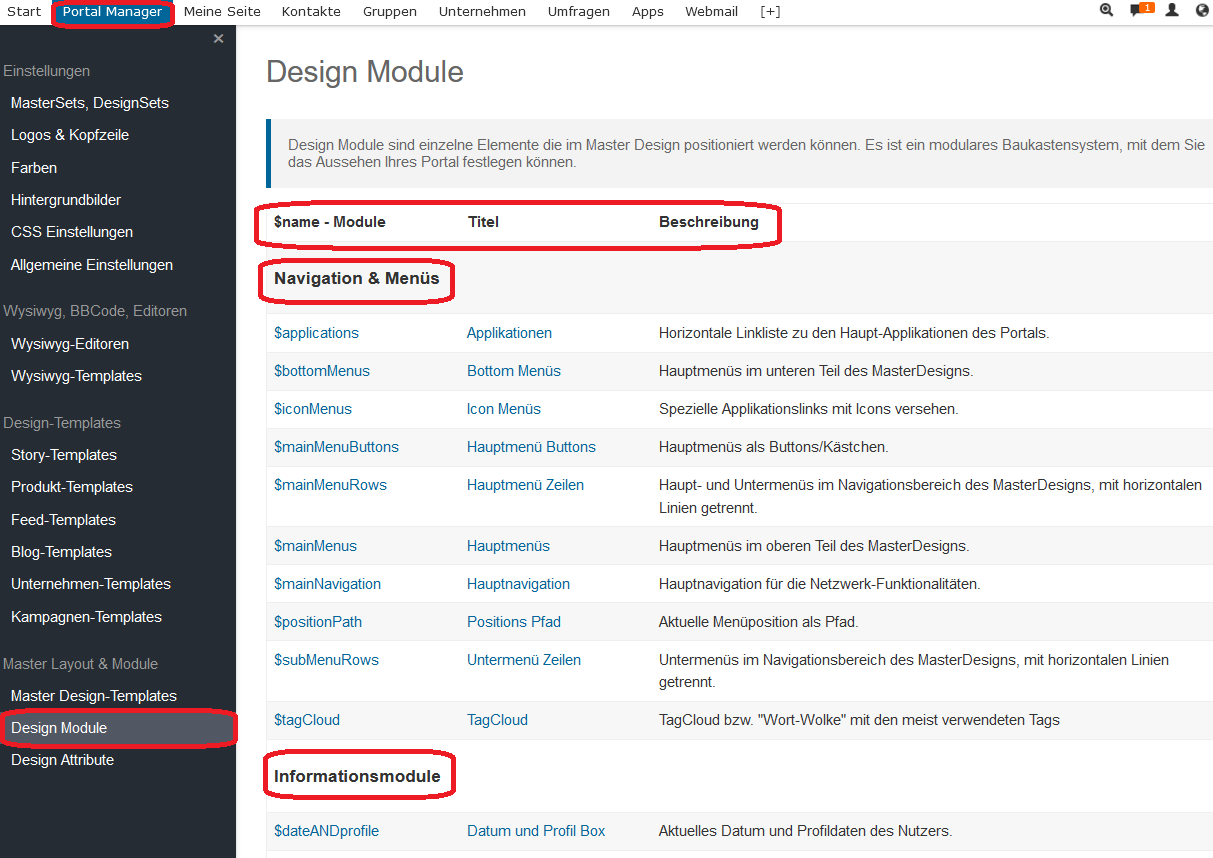Open Farben color settings
The height and width of the screenshot is (858, 1213).
click(34, 168)
